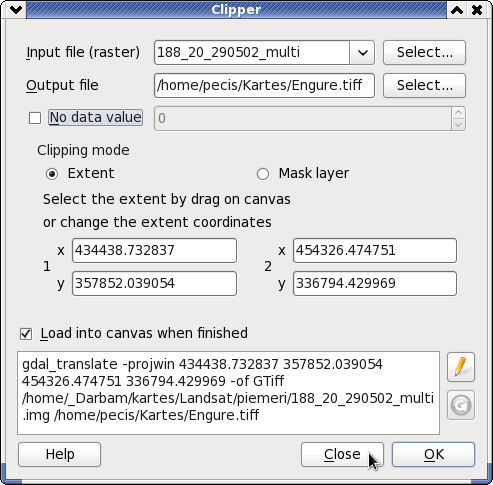Image resolution: width=493 pixels, height=485 pixels.
Task: Decrease No data value with down arrow
Action: tap(458, 124)
